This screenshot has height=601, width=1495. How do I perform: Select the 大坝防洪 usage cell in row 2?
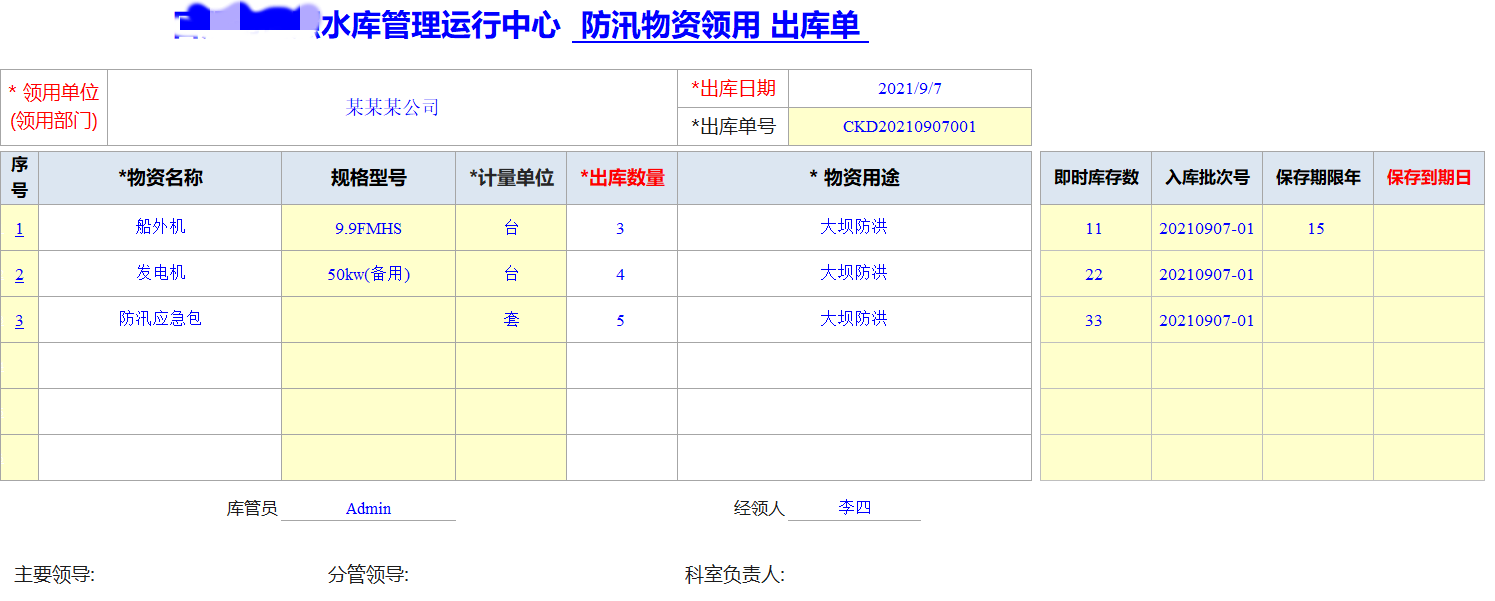click(x=853, y=273)
